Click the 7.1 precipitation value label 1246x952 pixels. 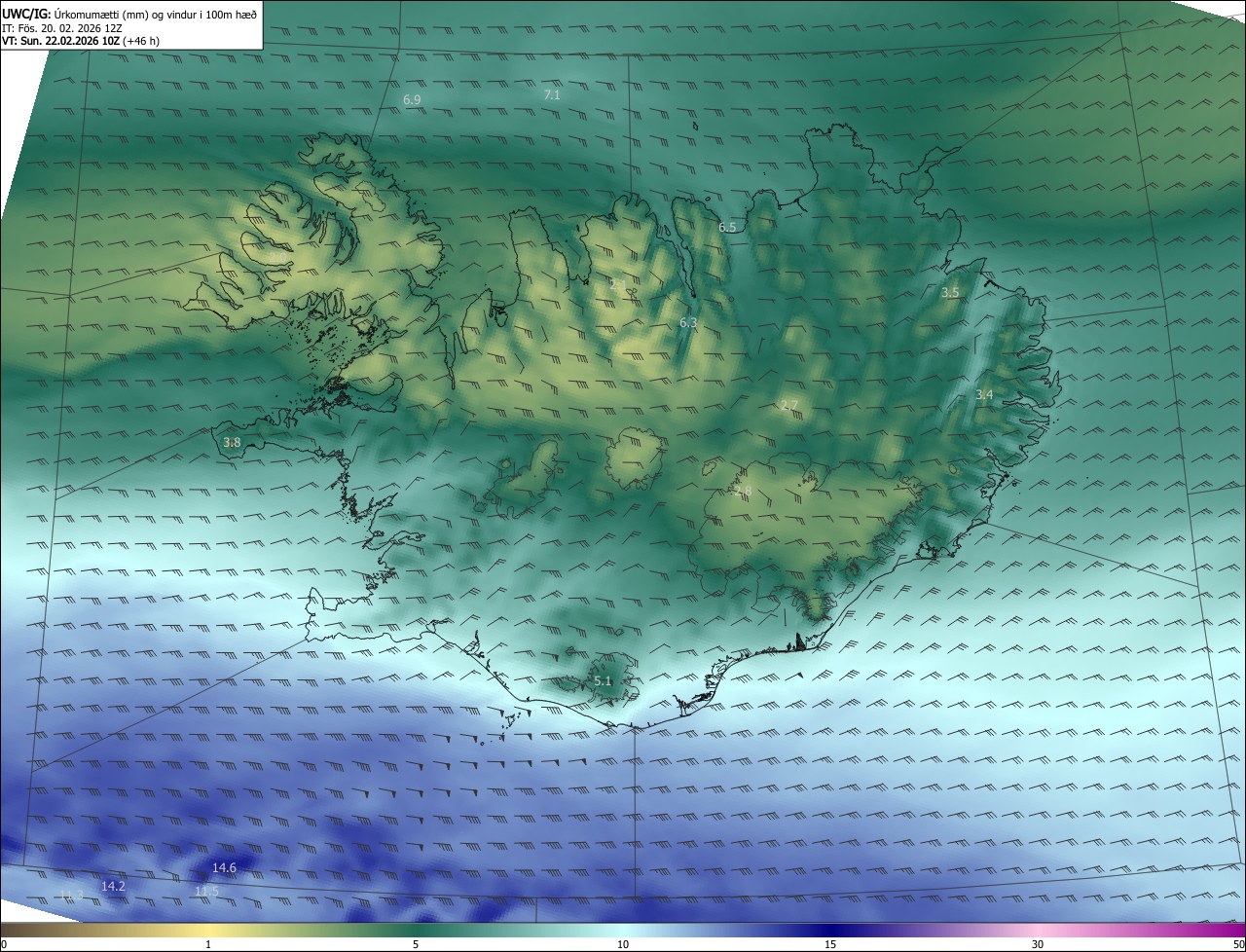(x=552, y=94)
